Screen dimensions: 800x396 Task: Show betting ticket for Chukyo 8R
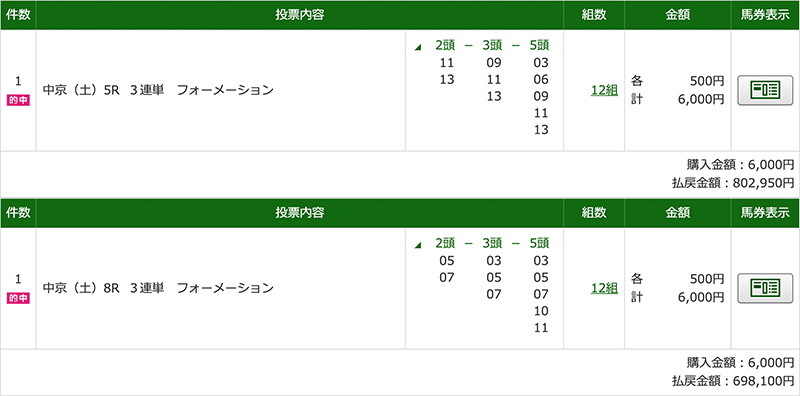point(765,288)
